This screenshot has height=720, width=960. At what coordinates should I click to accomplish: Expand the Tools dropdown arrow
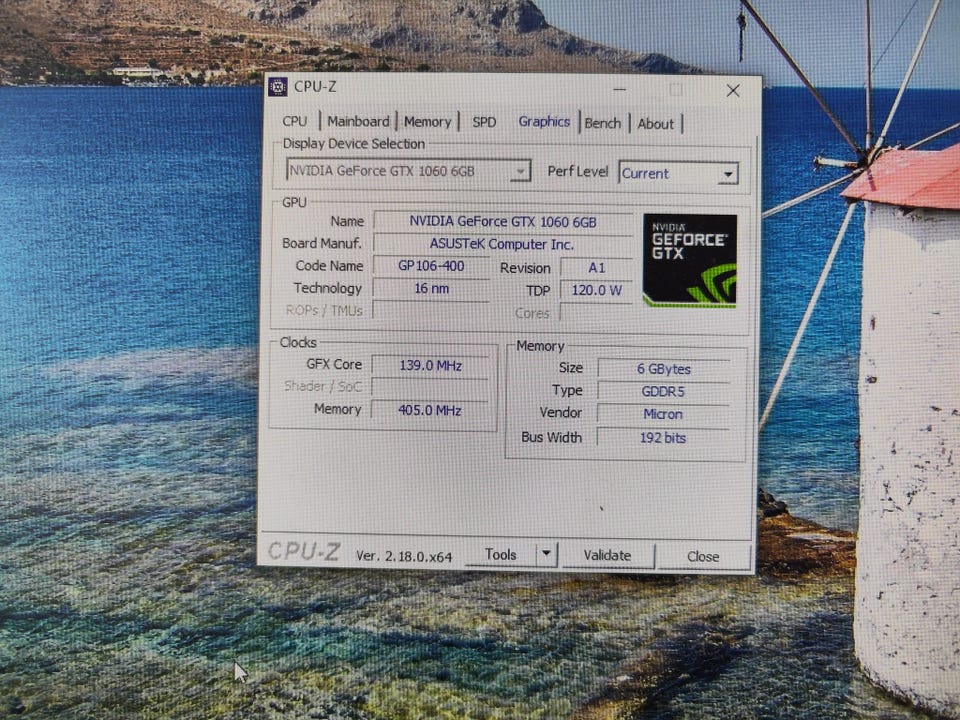tap(546, 555)
